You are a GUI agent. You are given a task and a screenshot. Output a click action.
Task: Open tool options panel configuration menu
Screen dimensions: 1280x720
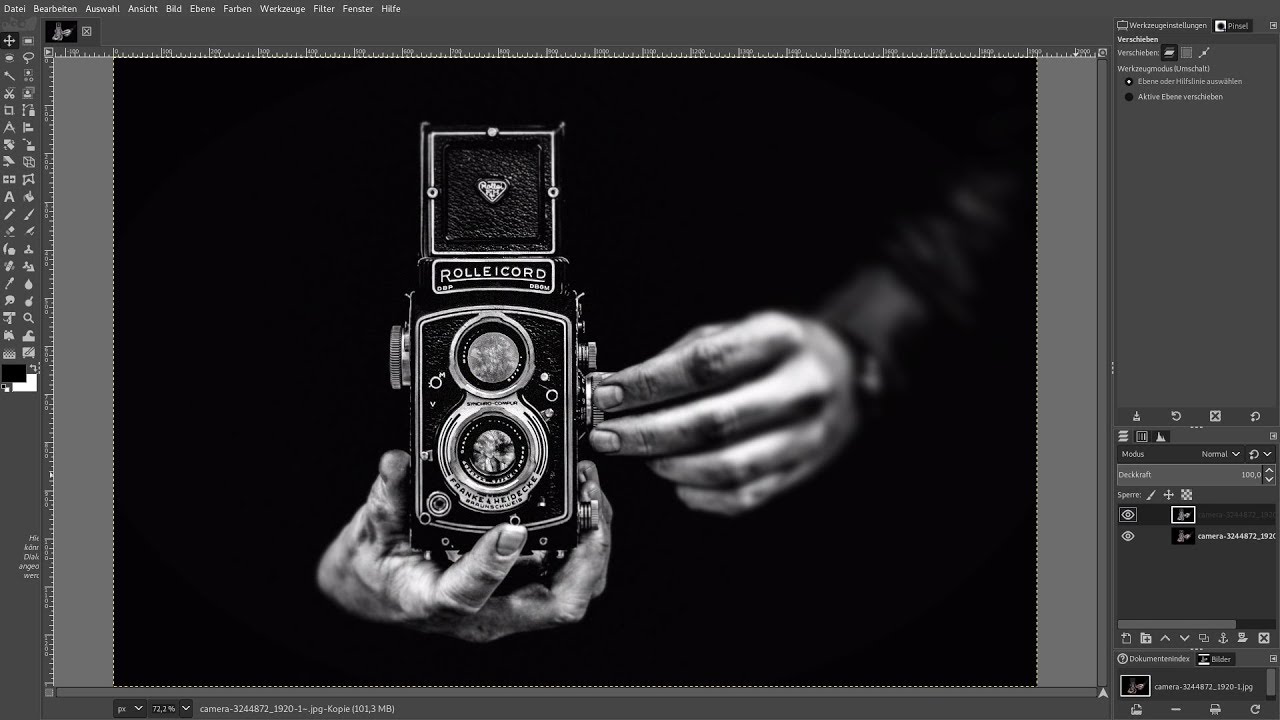(x=1273, y=25)
